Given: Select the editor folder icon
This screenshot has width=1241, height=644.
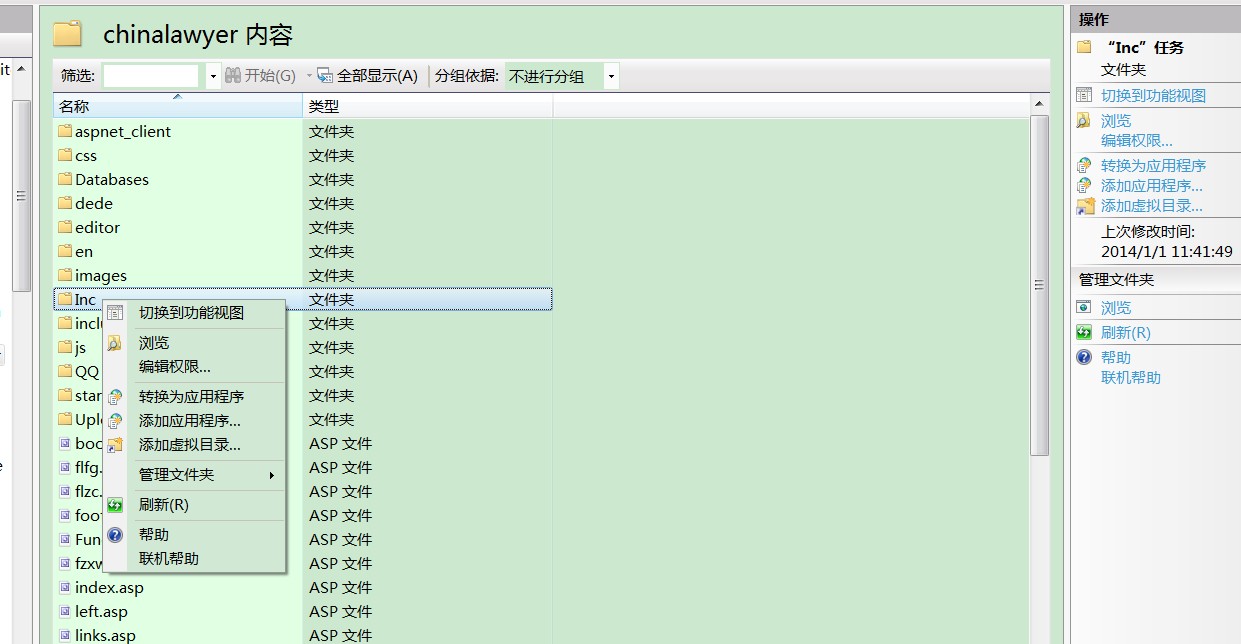Looking at the screenshot, I should coord(65,227).
